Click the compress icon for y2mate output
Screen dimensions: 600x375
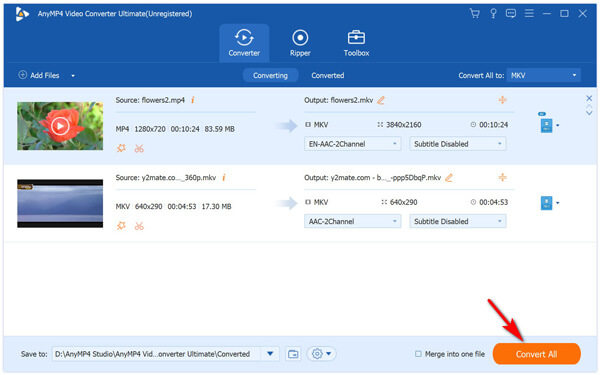click(x=502, y=177)
